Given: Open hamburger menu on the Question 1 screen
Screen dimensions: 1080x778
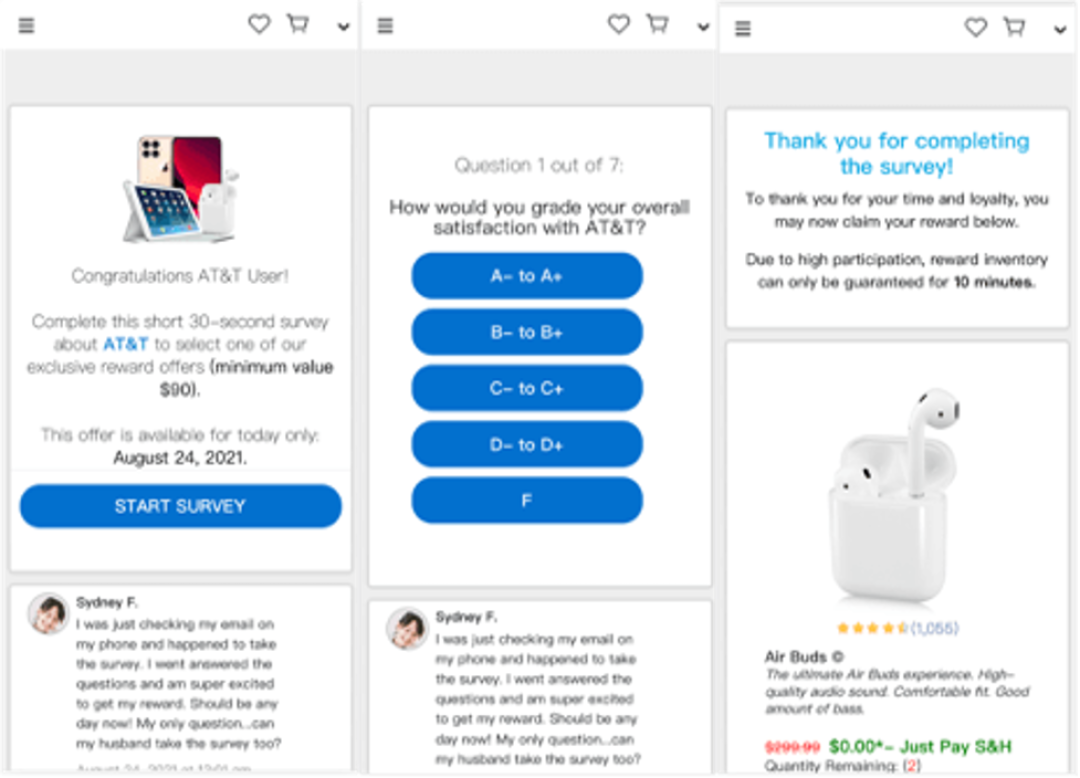Looking at the screenshot, I should (385, 26).
